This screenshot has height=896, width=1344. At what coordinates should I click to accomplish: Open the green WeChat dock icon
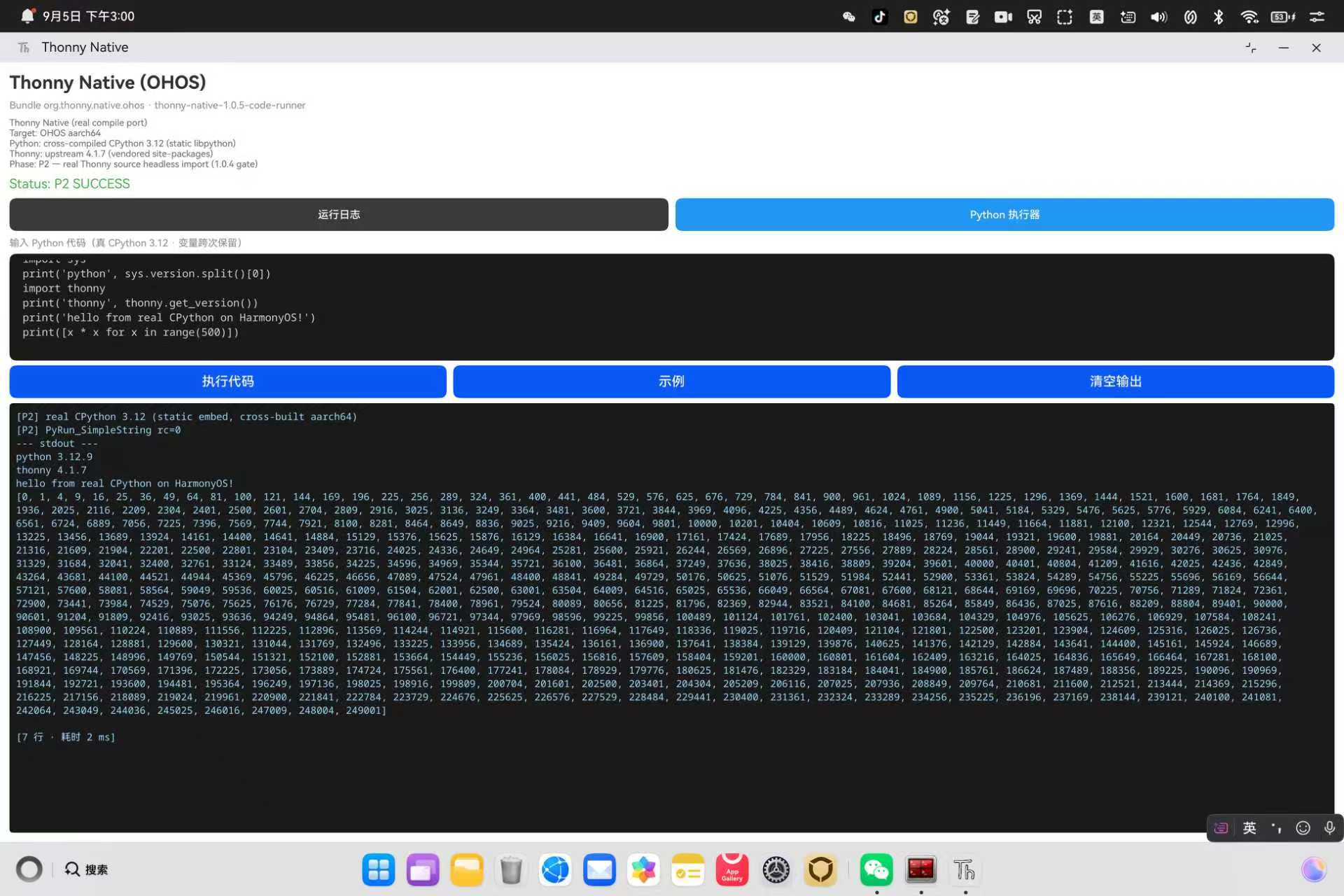pyautogui.click(x=876, y=870)
